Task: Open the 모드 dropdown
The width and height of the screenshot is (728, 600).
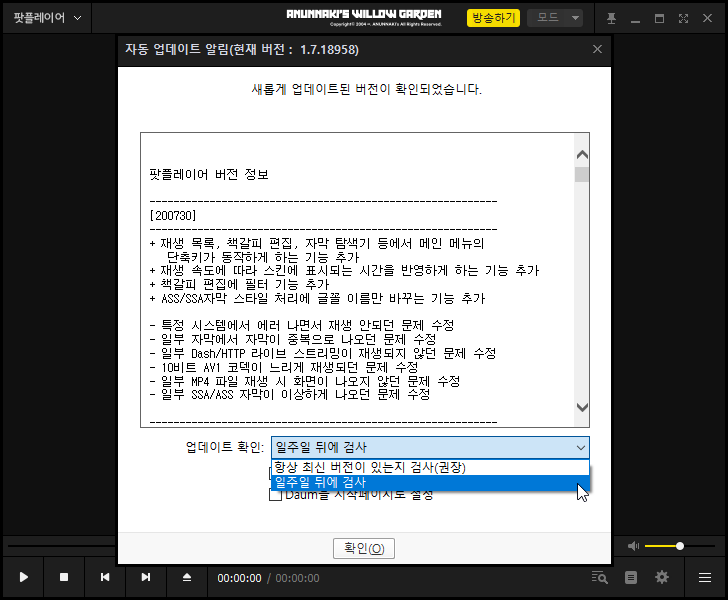Action: tap(555, 18)
